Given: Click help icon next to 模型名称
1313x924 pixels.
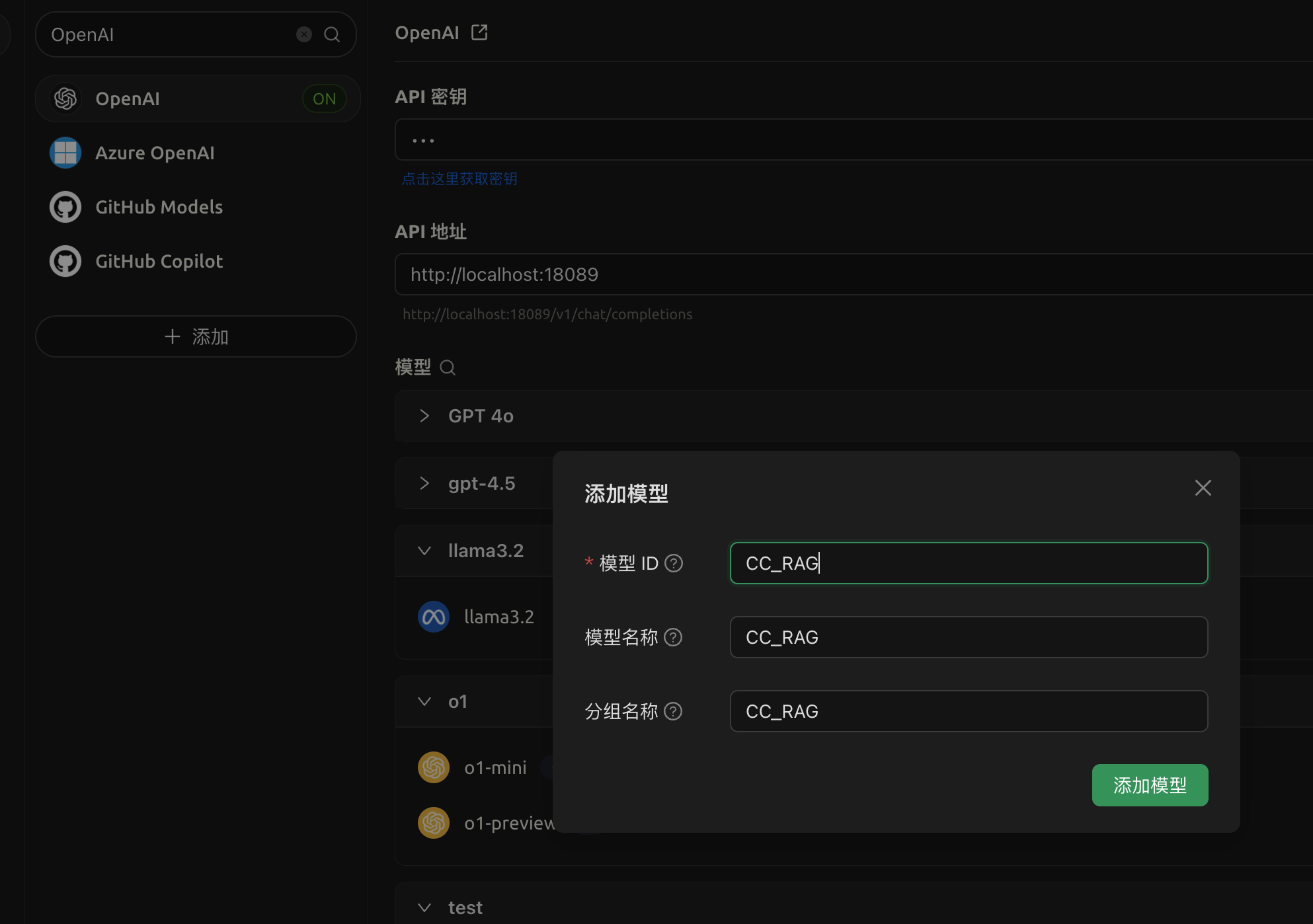Looking at the screenshot, I should 673,637.
